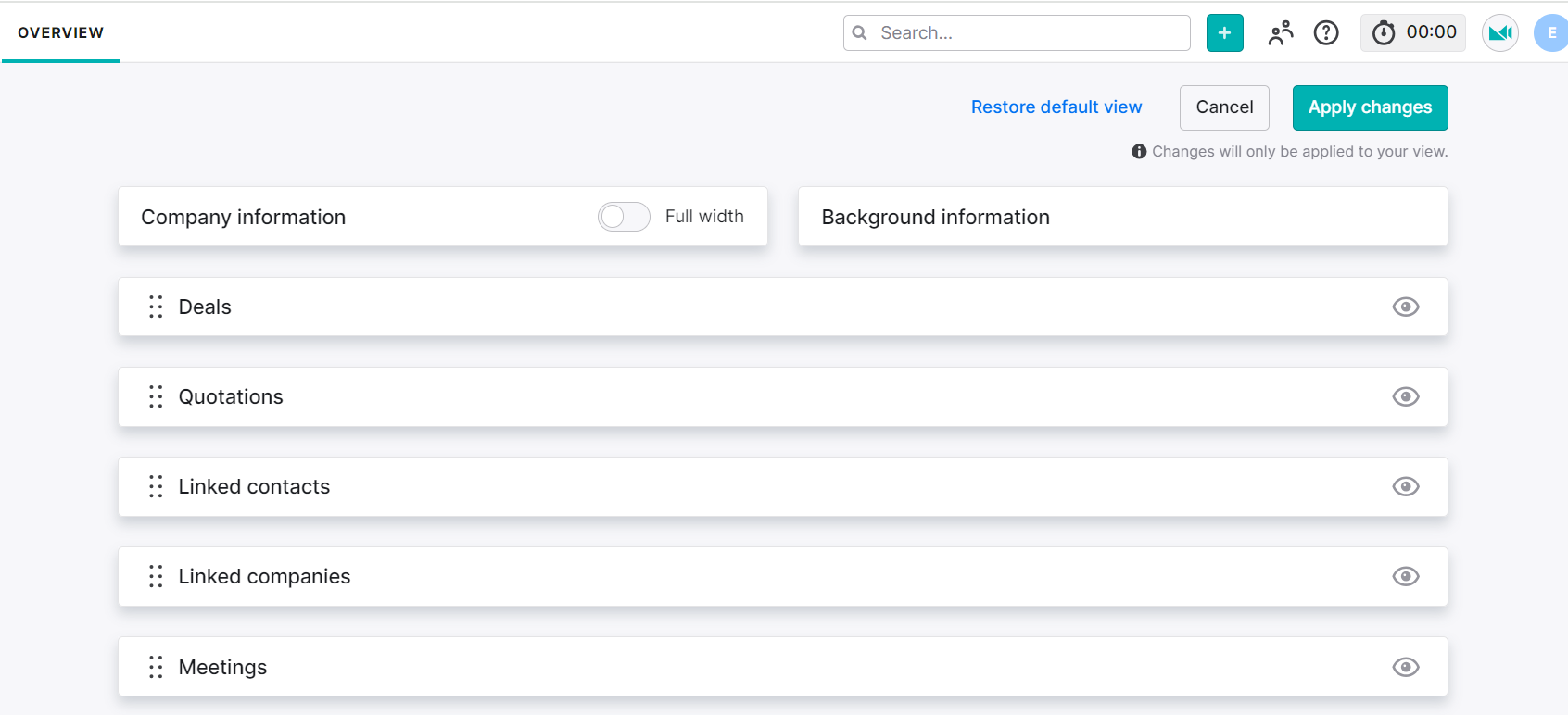Hide the Linked companies section

[x=1406, y=576]
